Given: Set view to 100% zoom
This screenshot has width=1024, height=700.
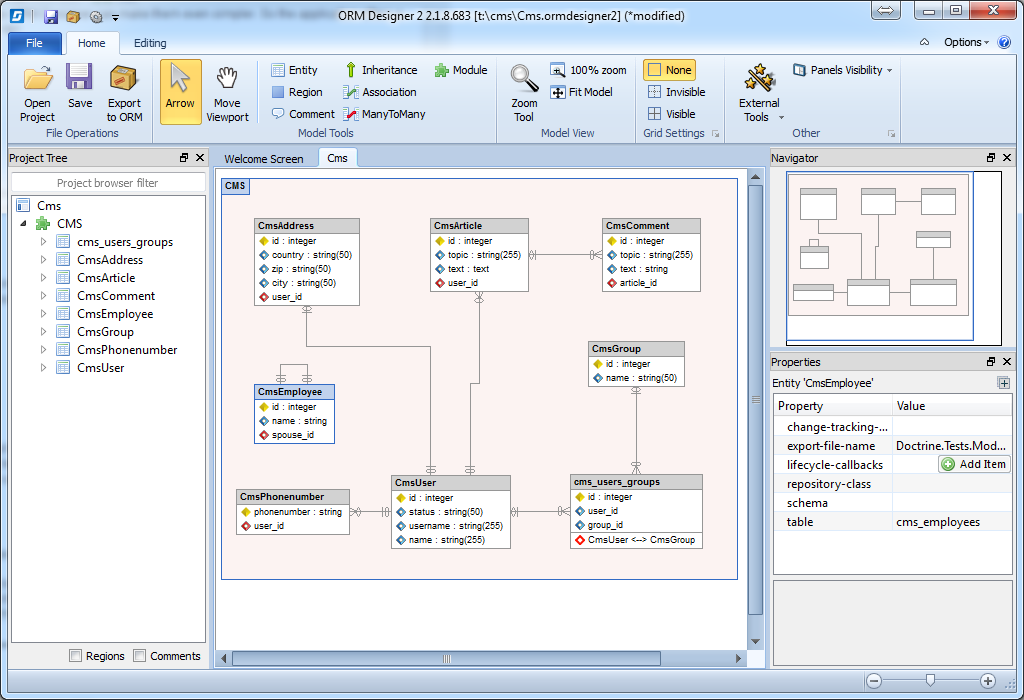Looking at the screenshot, I should (x=588, y=70).
